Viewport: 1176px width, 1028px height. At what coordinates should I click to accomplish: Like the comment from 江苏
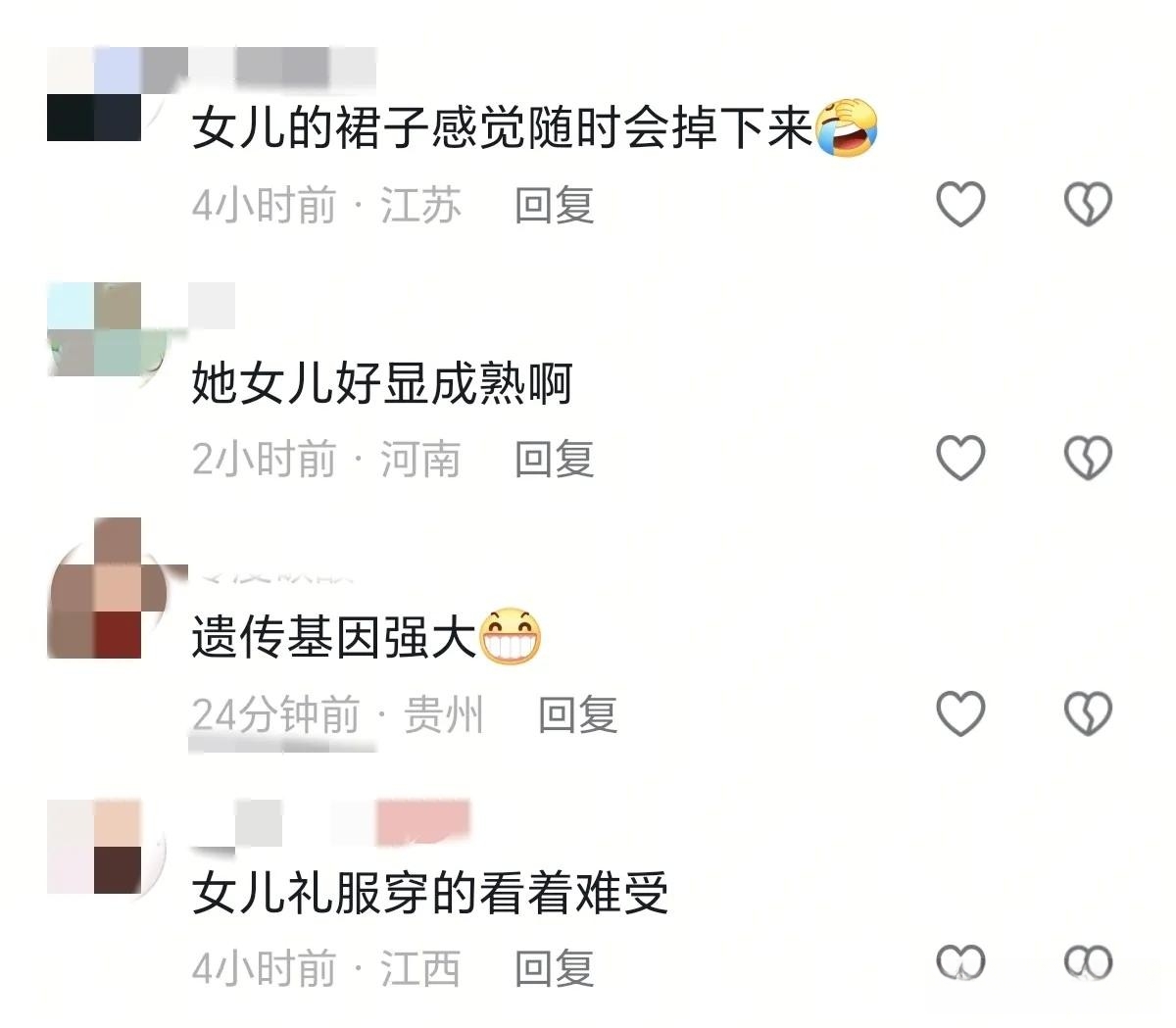point(960,204)
